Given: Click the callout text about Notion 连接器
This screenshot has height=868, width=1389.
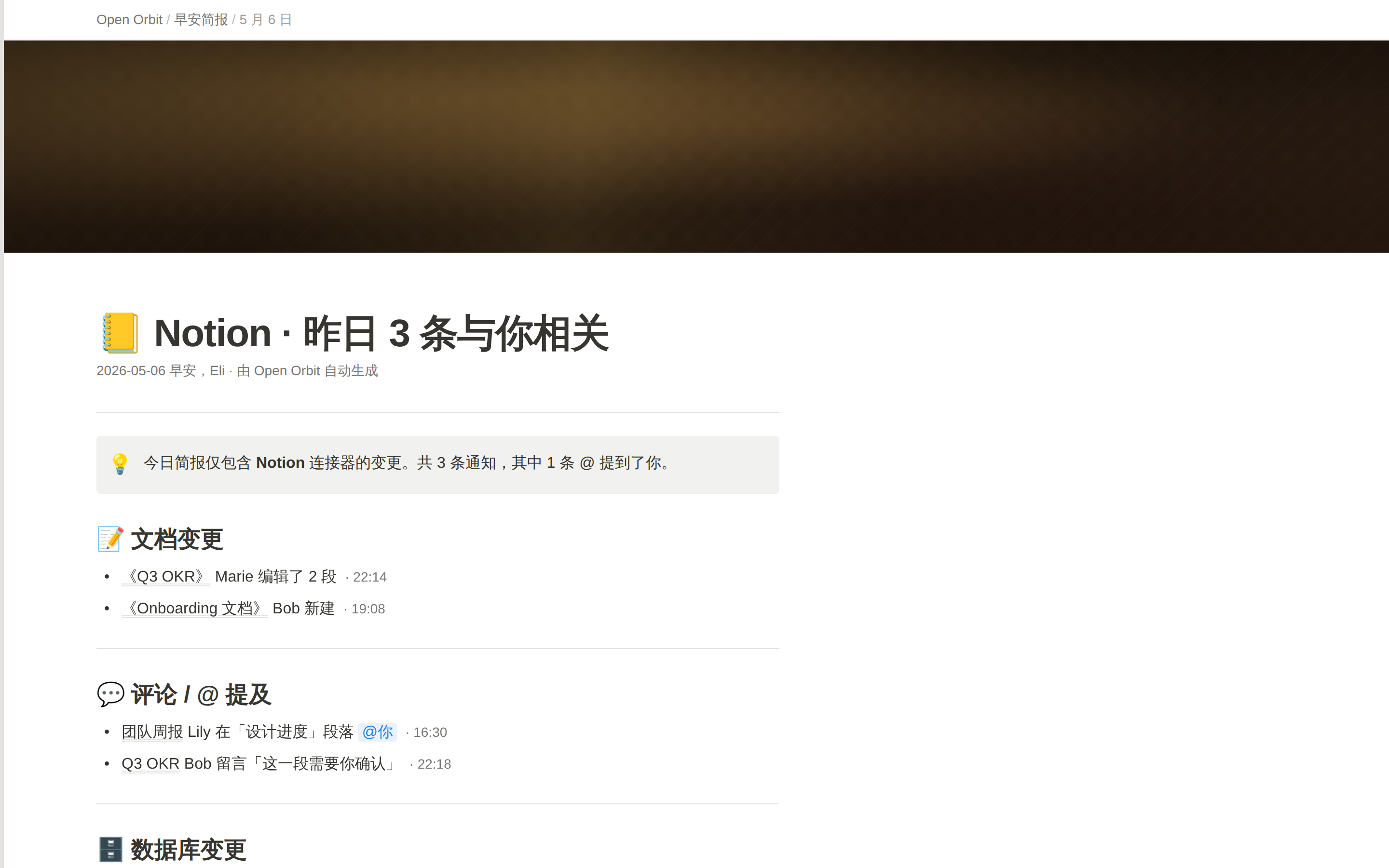Looking at the screenshot, I should 409,463.
